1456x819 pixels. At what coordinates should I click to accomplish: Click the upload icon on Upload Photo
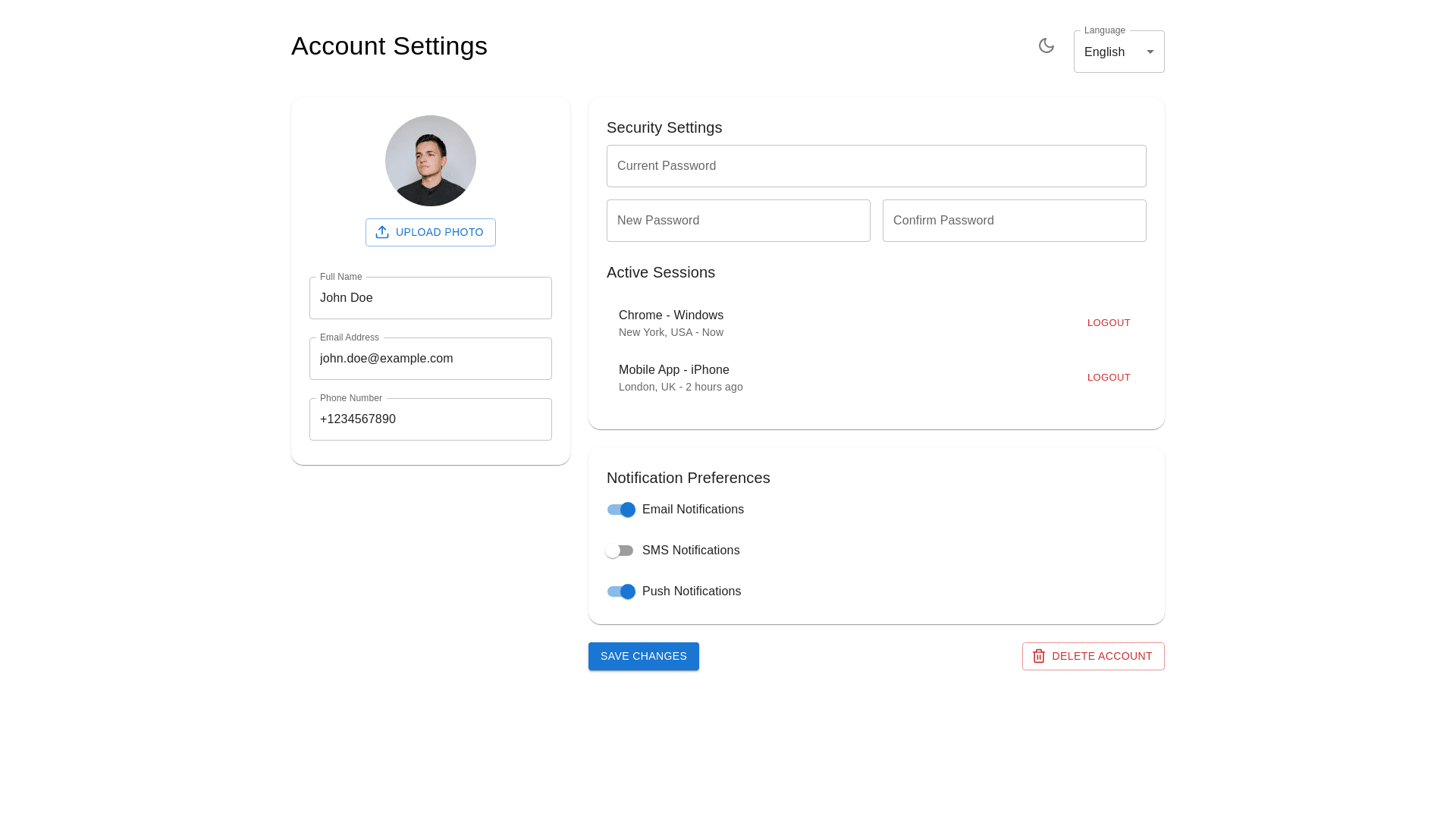[x=382, y=232]
